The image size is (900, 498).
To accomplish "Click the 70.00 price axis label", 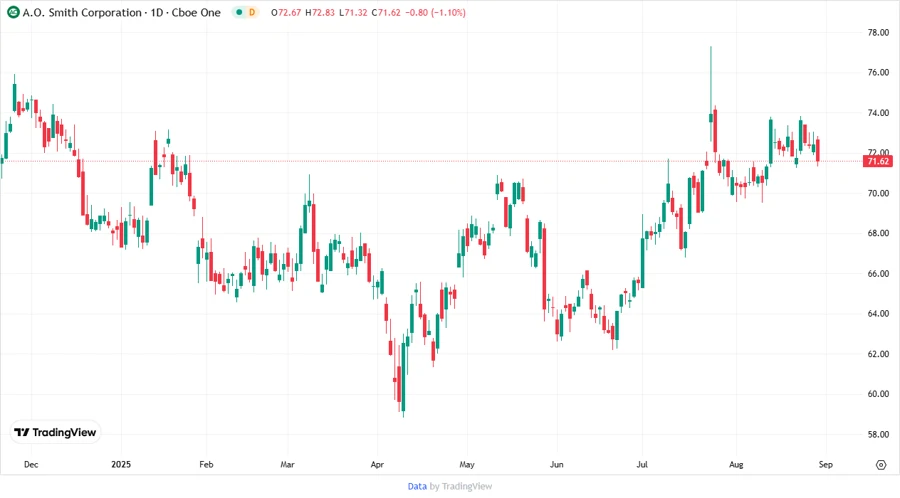I will (x=878, y=193).
